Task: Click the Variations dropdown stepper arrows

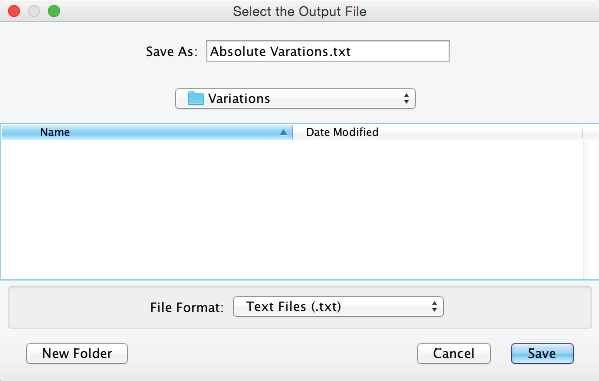Action: coord(406,99)
